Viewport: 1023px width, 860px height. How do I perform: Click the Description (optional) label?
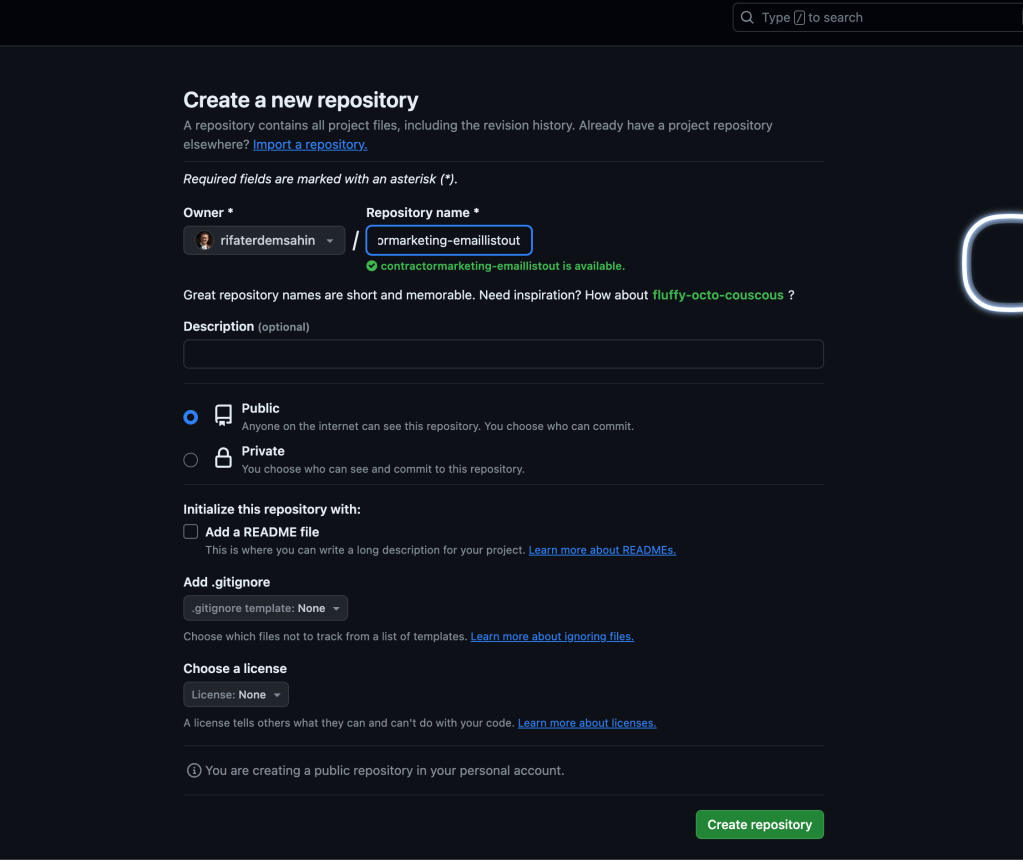pos(246,326)
